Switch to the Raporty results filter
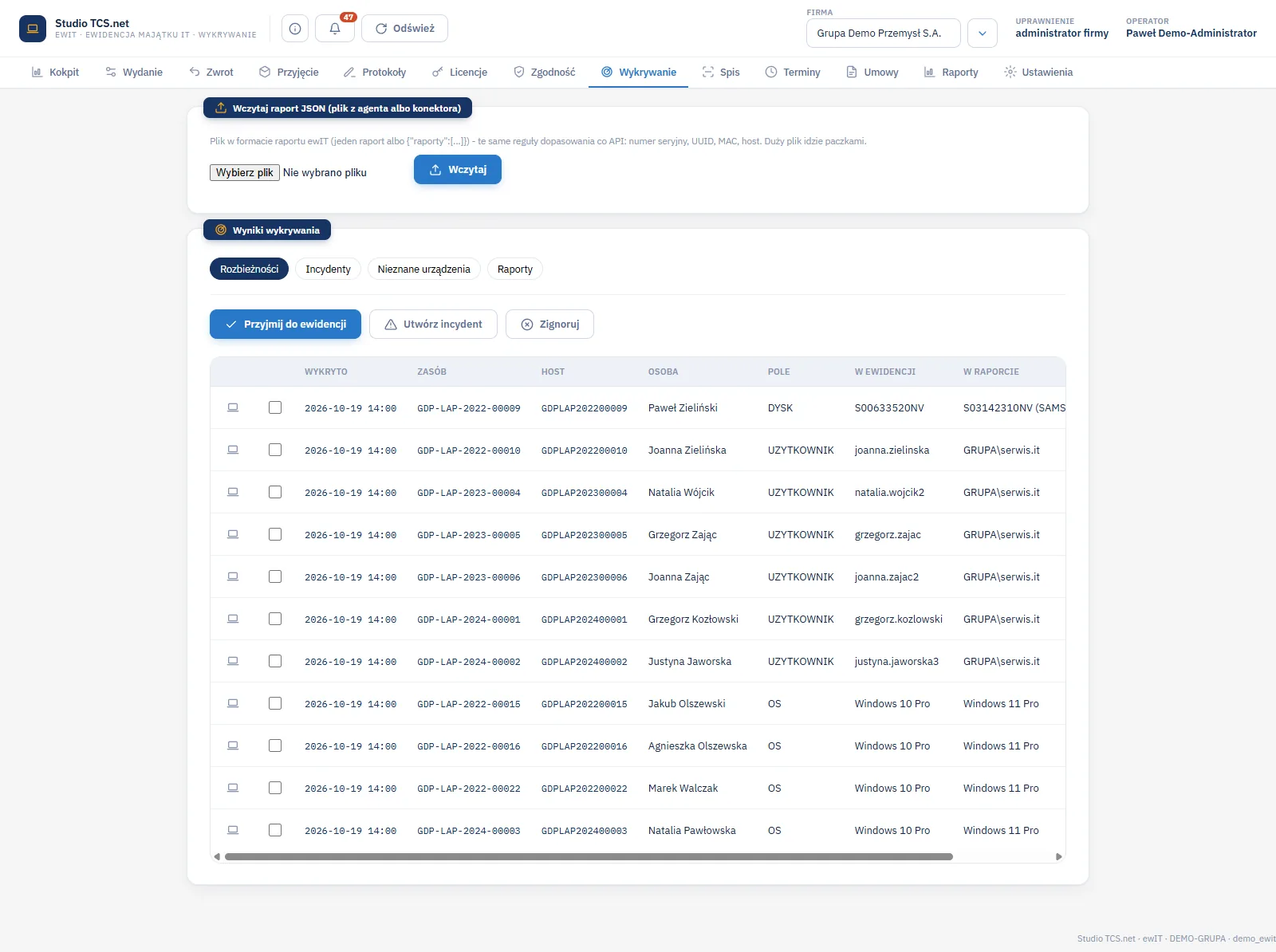The width and height of the screenshot is (1276, 952). click(515, 269)
